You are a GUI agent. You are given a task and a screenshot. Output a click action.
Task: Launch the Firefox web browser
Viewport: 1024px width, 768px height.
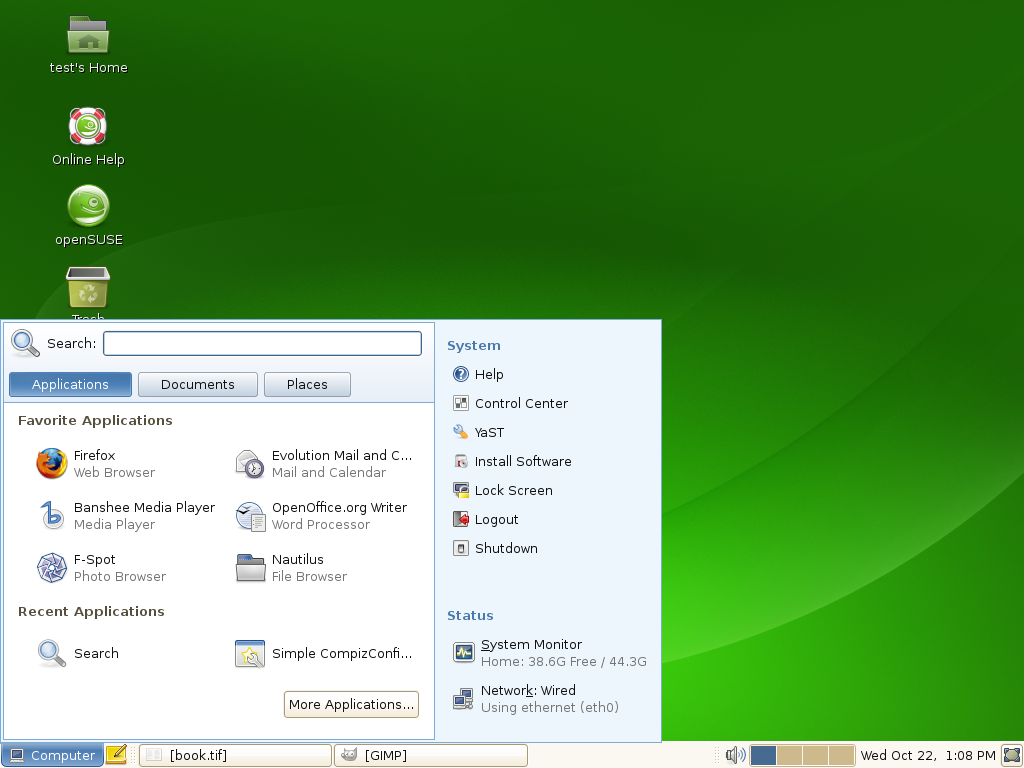click(94, 455)
